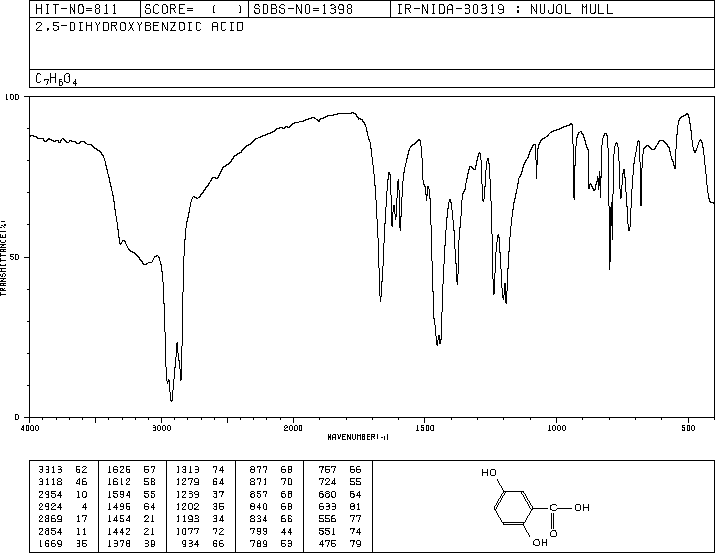Click transmittance value 4 beside 2924

[84, 506]
